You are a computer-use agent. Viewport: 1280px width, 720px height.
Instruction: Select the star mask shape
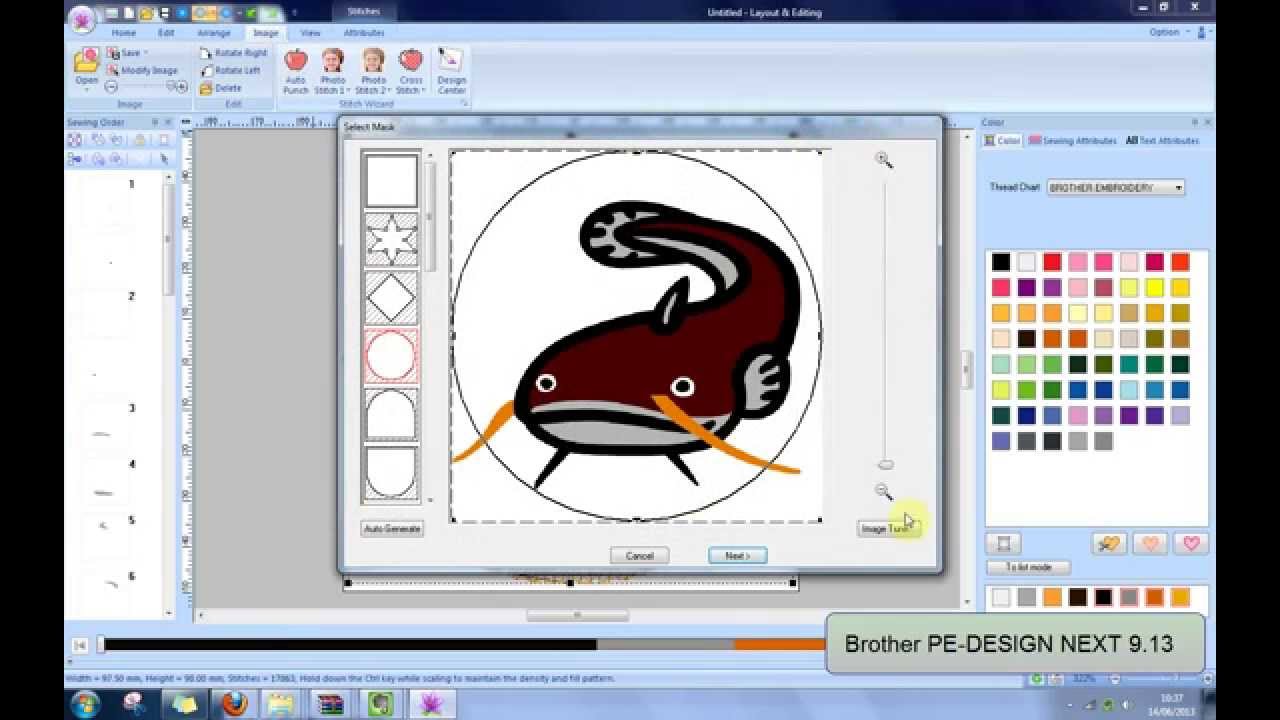pos(391,238)
